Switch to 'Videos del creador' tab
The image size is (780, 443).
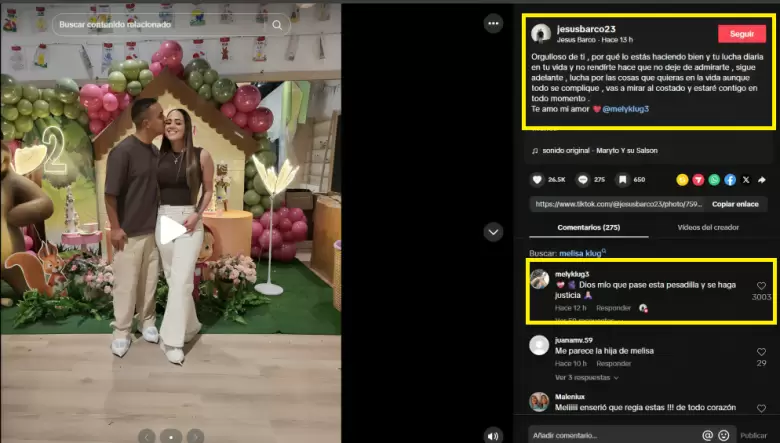click(710, 228)
